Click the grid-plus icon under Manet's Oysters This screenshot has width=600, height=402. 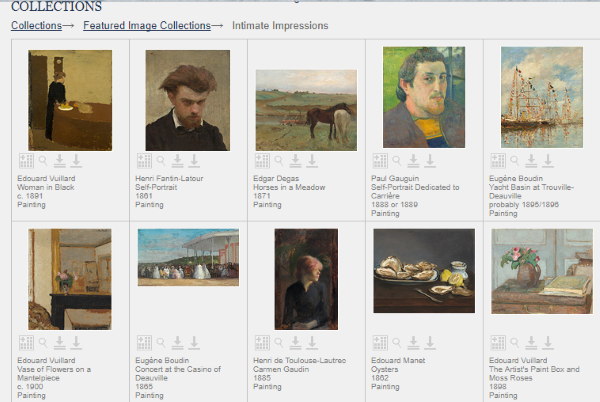(380, 342)
